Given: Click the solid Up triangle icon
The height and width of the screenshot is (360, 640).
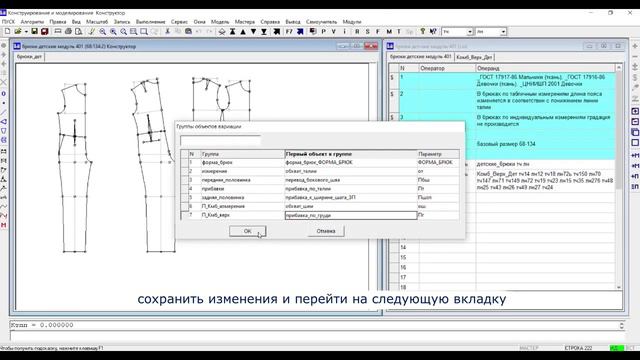Looking at the screenshot, I should pos(243,31).
